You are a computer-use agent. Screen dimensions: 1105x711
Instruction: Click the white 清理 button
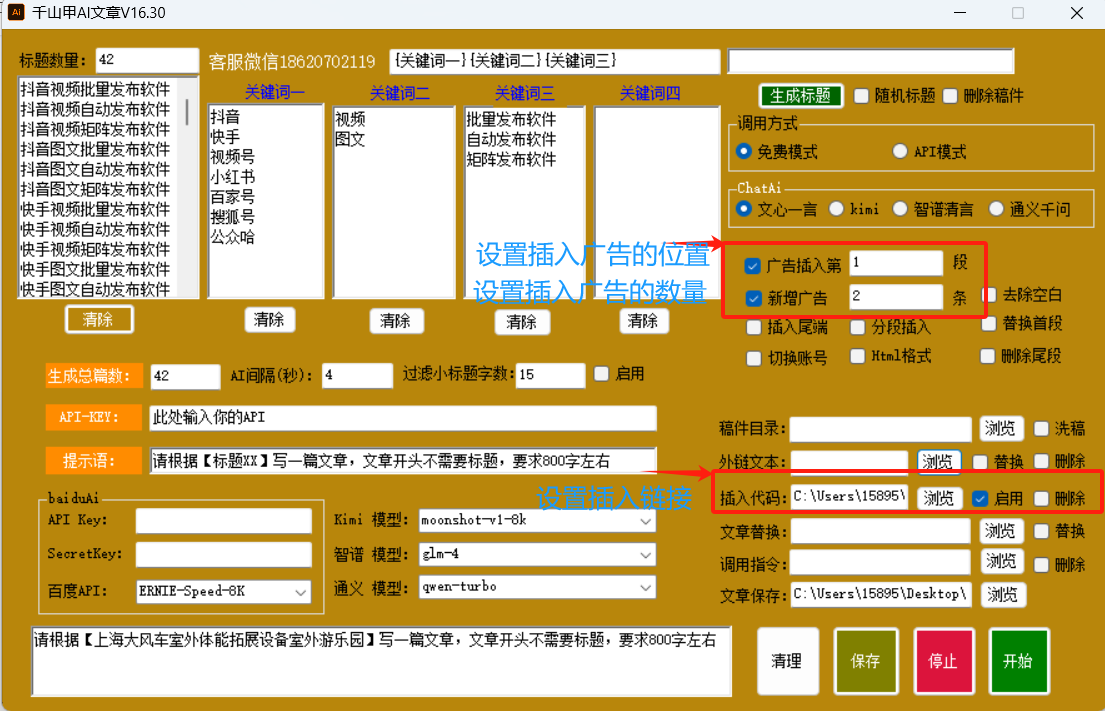pos(787,661)
